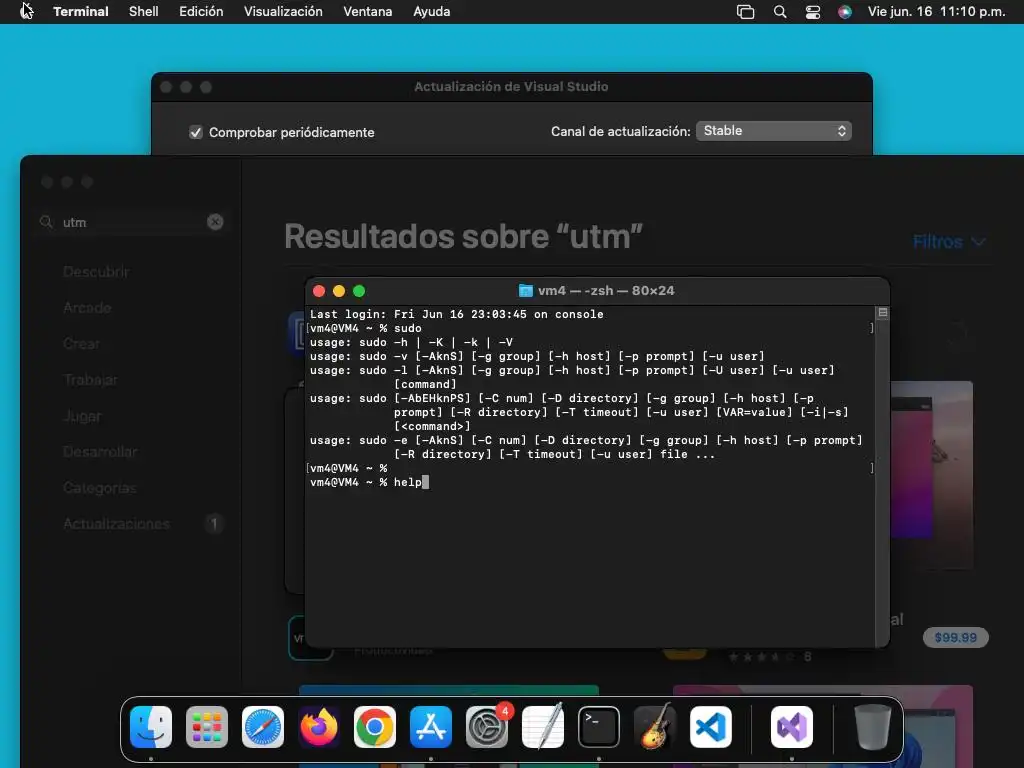Open Terminal icon in the Dock
Screen dimensions: 1024x768
click(x=599, y=727)
